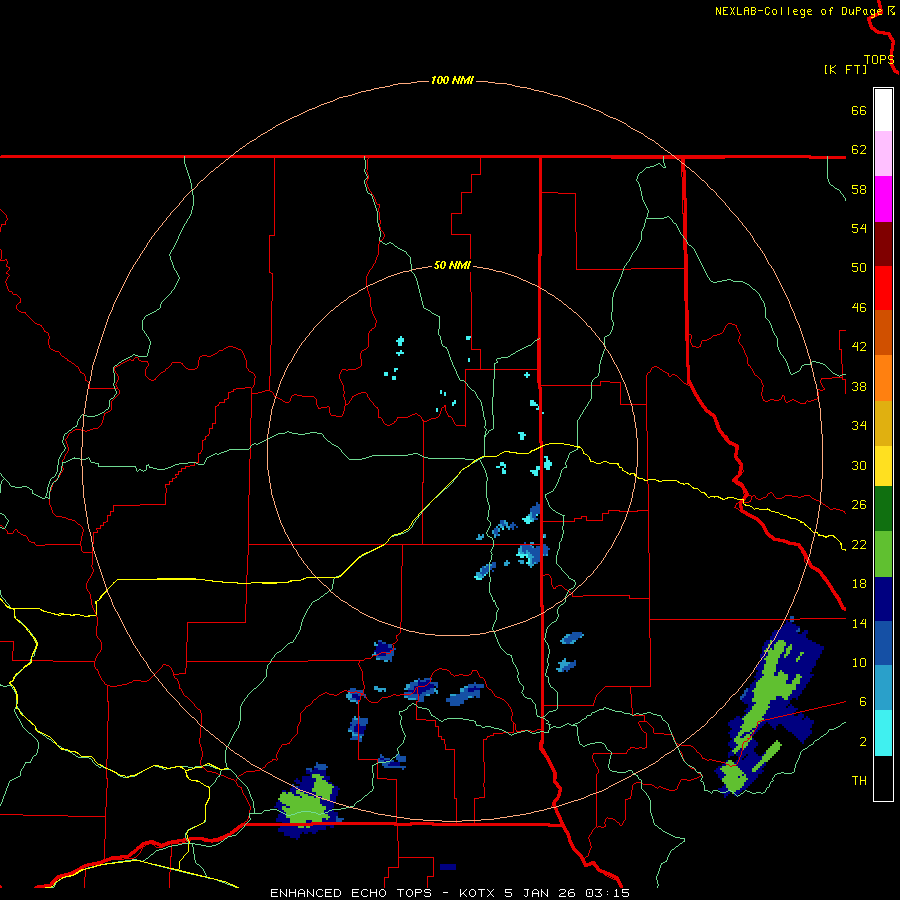Select the cyan legend swatch
Screen dimensions: 900x900
pos(883,733)
